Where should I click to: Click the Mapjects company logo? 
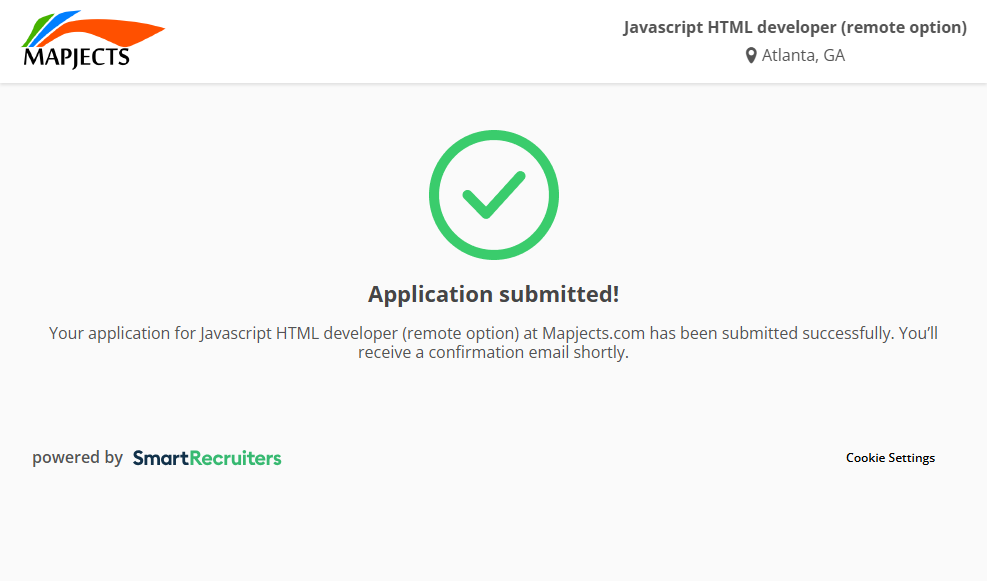pos(92,41)
